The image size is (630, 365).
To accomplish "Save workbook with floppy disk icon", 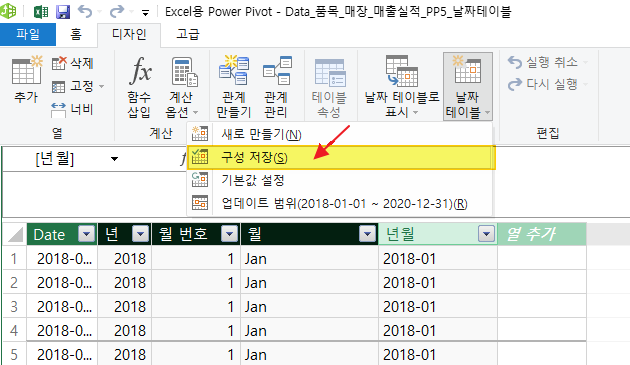I will click(x=63, y=12).
